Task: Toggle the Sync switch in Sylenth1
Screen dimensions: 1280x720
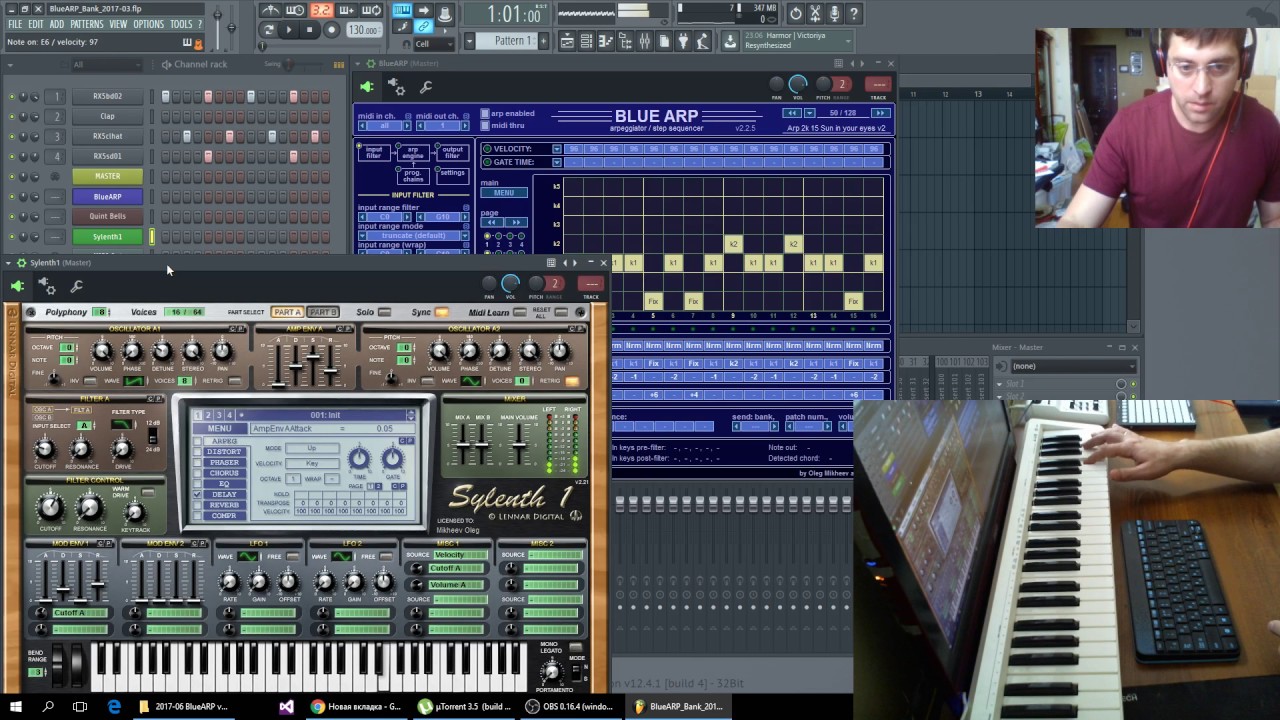Action: [441, 312]
